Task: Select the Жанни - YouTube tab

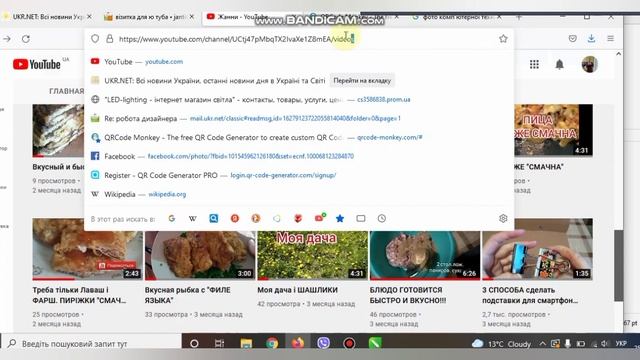Action: (x=241, y=17)
